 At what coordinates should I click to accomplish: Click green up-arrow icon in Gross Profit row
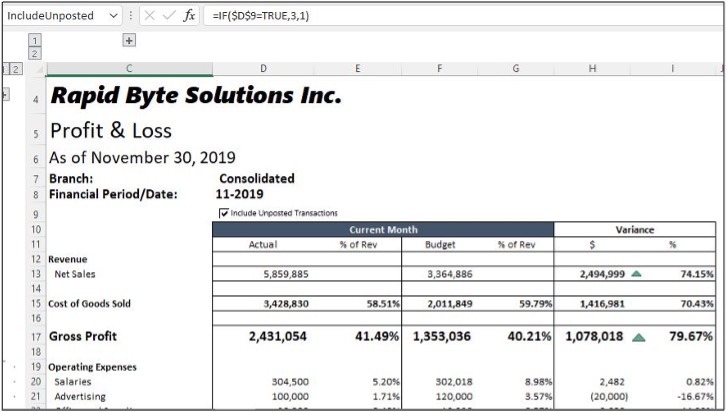click(639, 337)
